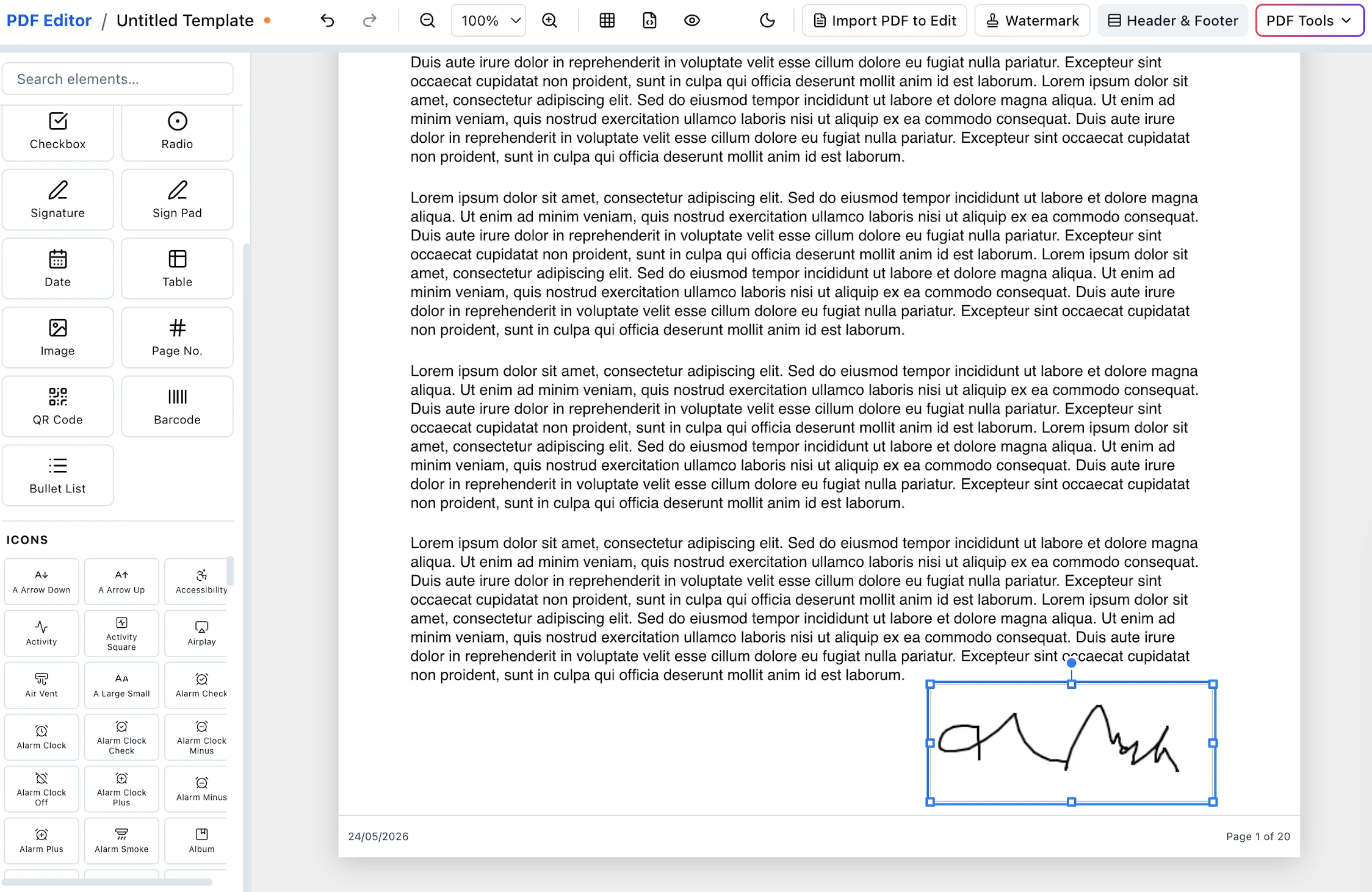The width and height of the screenshot is (1372, 892).
Task: Select the Air Vent icon
Action: pos(42,685)
